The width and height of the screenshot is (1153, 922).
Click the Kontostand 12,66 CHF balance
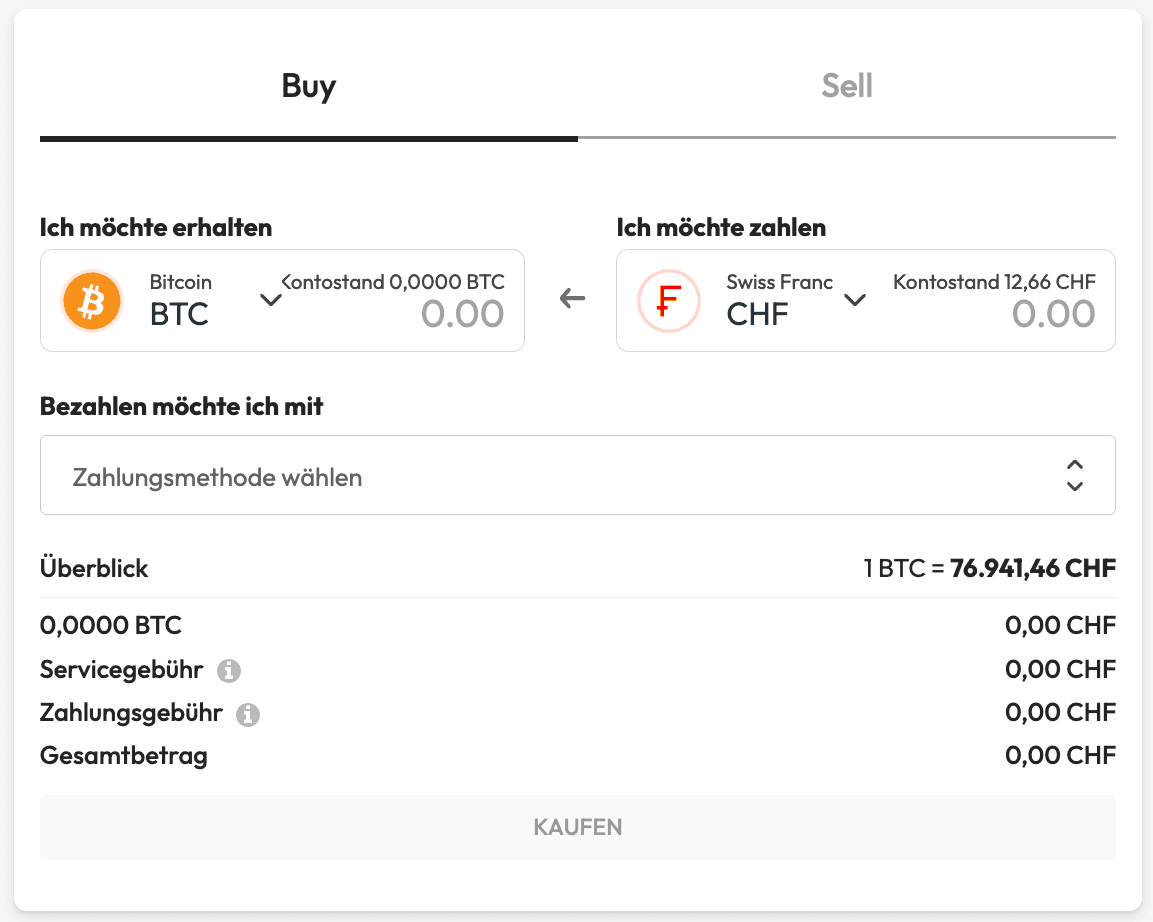point(994,282)
